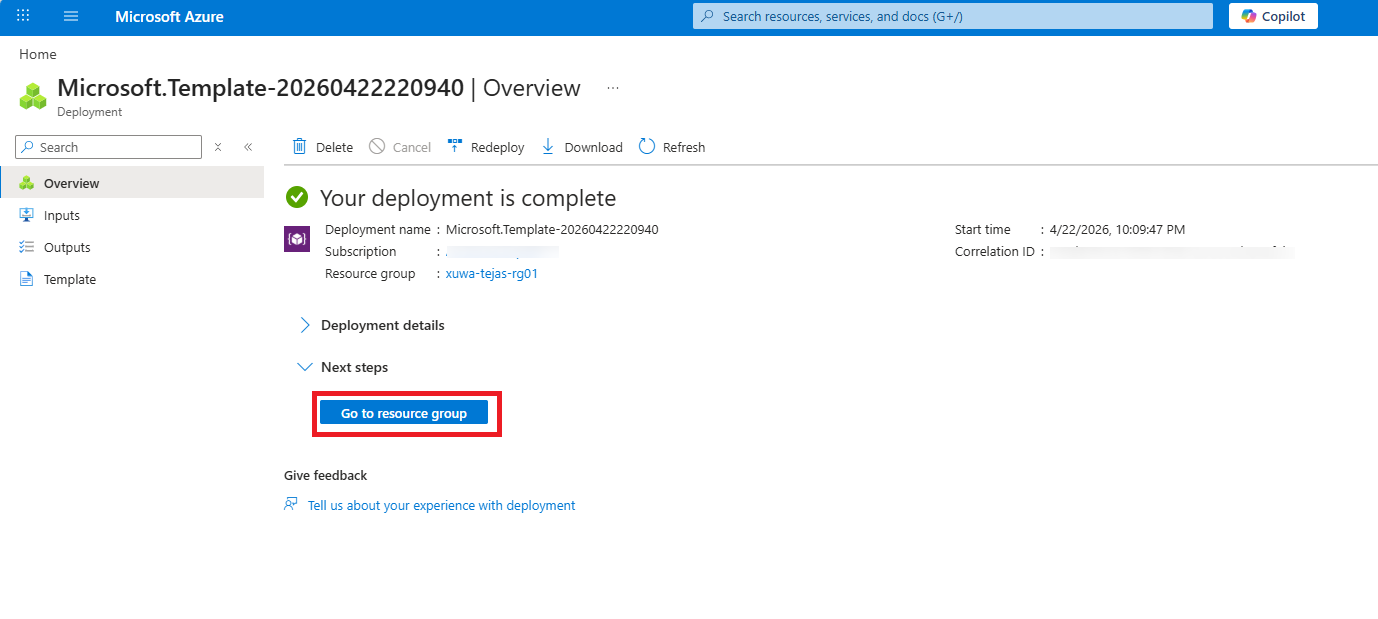The height and width of the screenshot is (619, 1378).
Task: Open the ellipsis more options beside Overview
Action: (613, 88)
